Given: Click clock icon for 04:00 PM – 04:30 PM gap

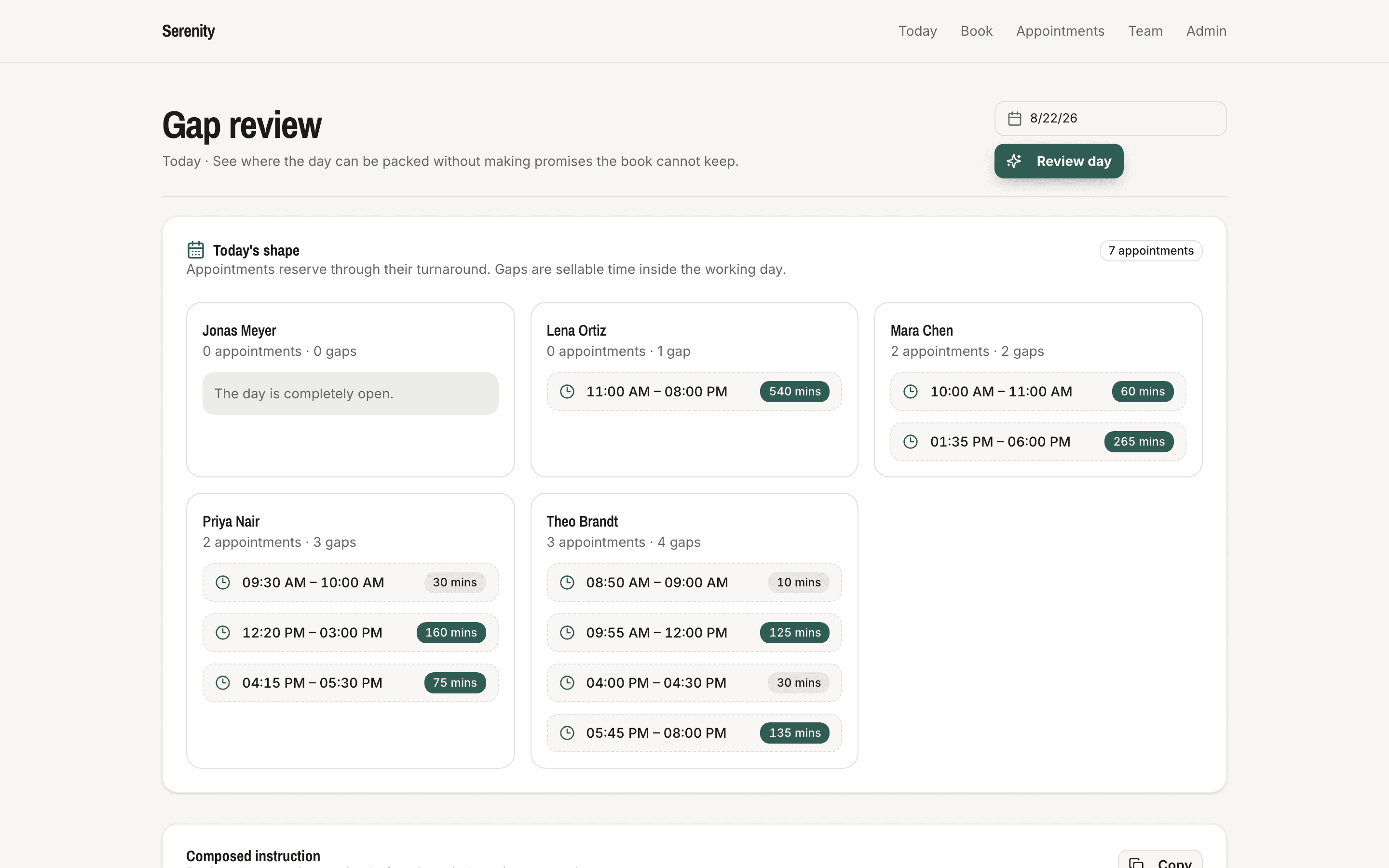Looking at the screenshot, I should [x=567, y=682].
